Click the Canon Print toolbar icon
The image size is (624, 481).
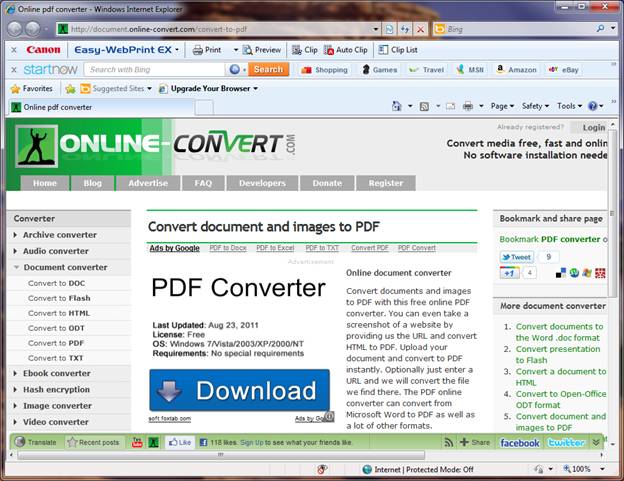click(x=207, y=50)
